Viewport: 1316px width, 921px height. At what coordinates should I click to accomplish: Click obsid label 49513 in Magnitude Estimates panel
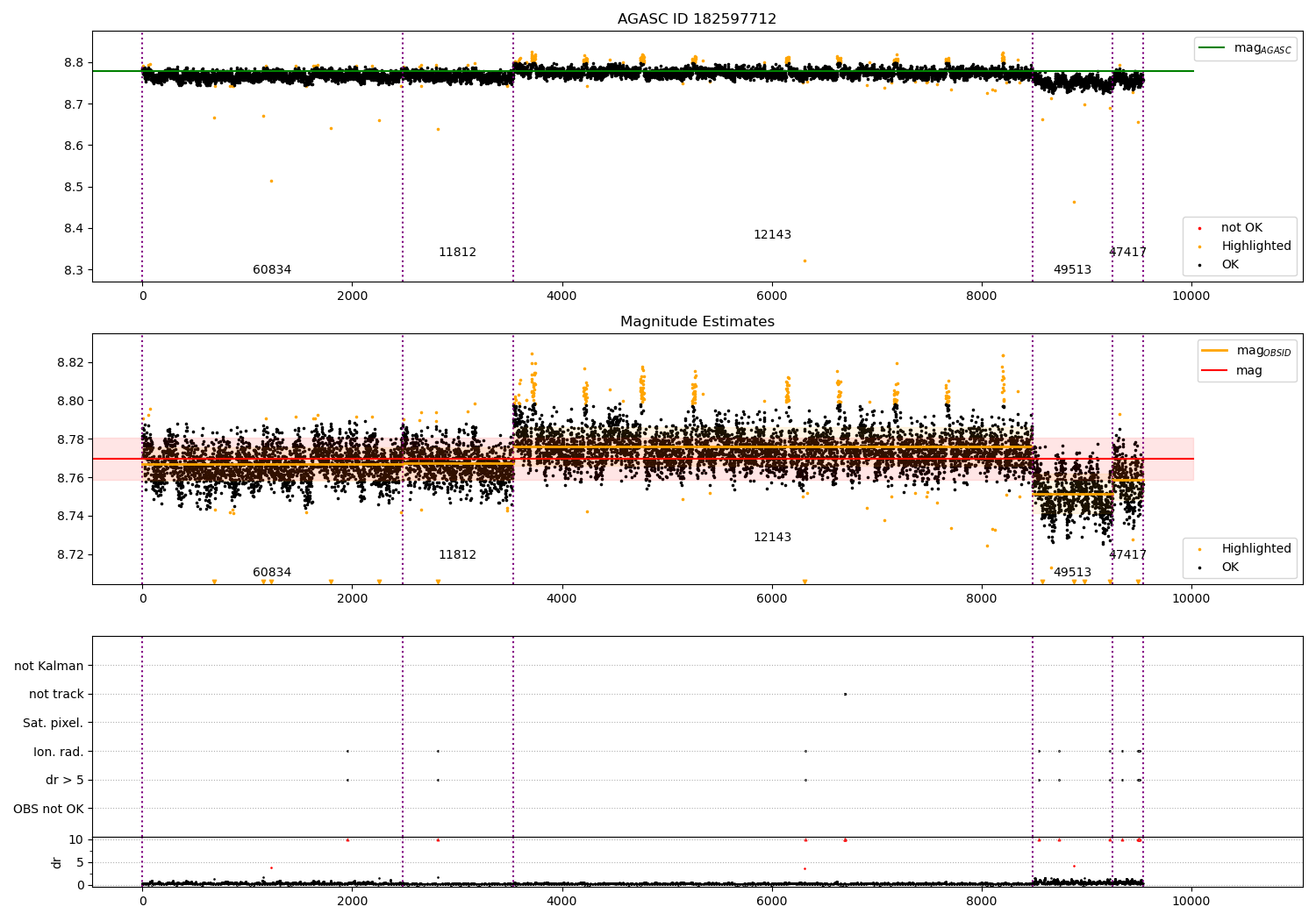1072,572
